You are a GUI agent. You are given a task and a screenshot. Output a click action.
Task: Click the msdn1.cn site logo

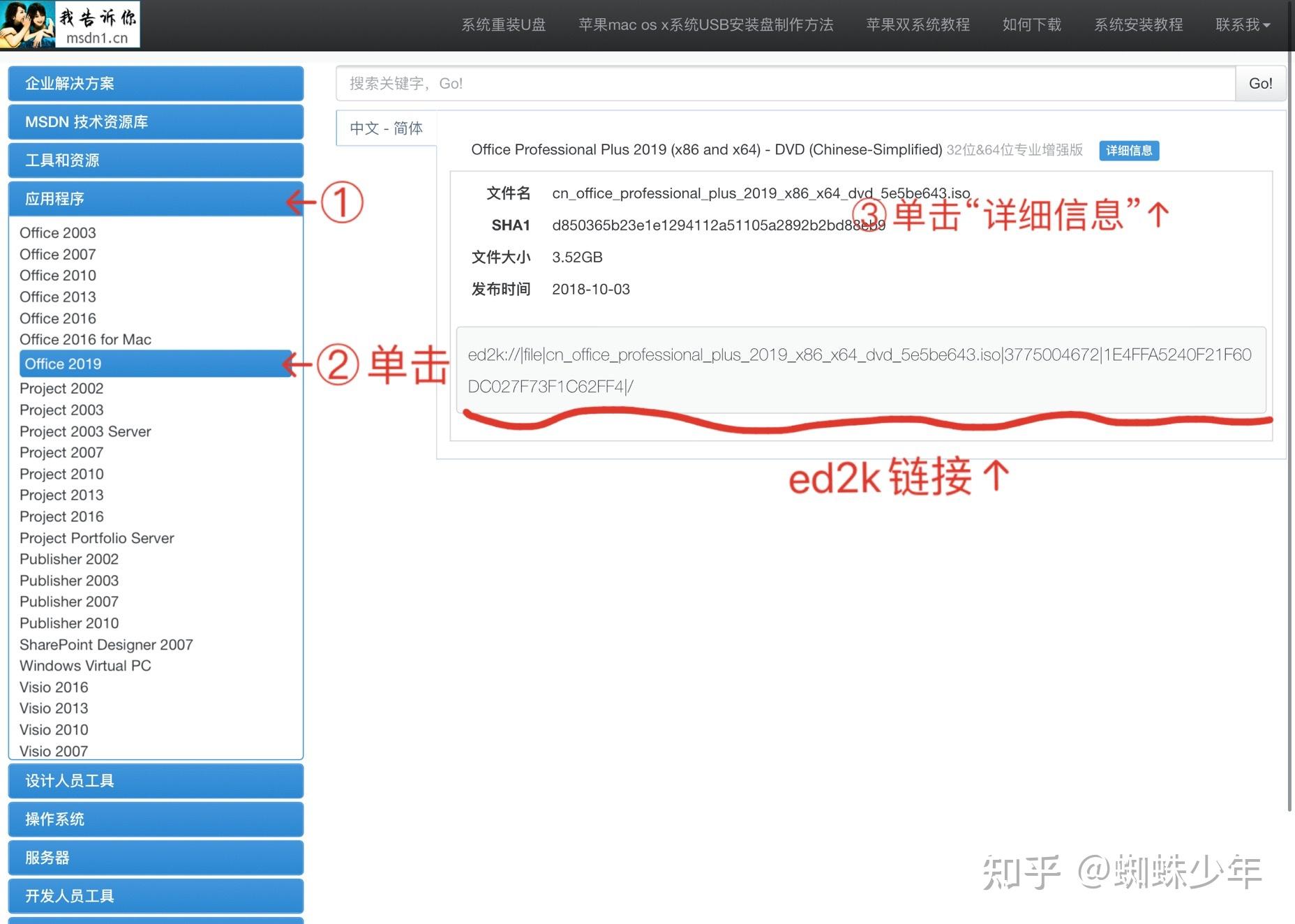pyautogui.click(x=70, y=24)
